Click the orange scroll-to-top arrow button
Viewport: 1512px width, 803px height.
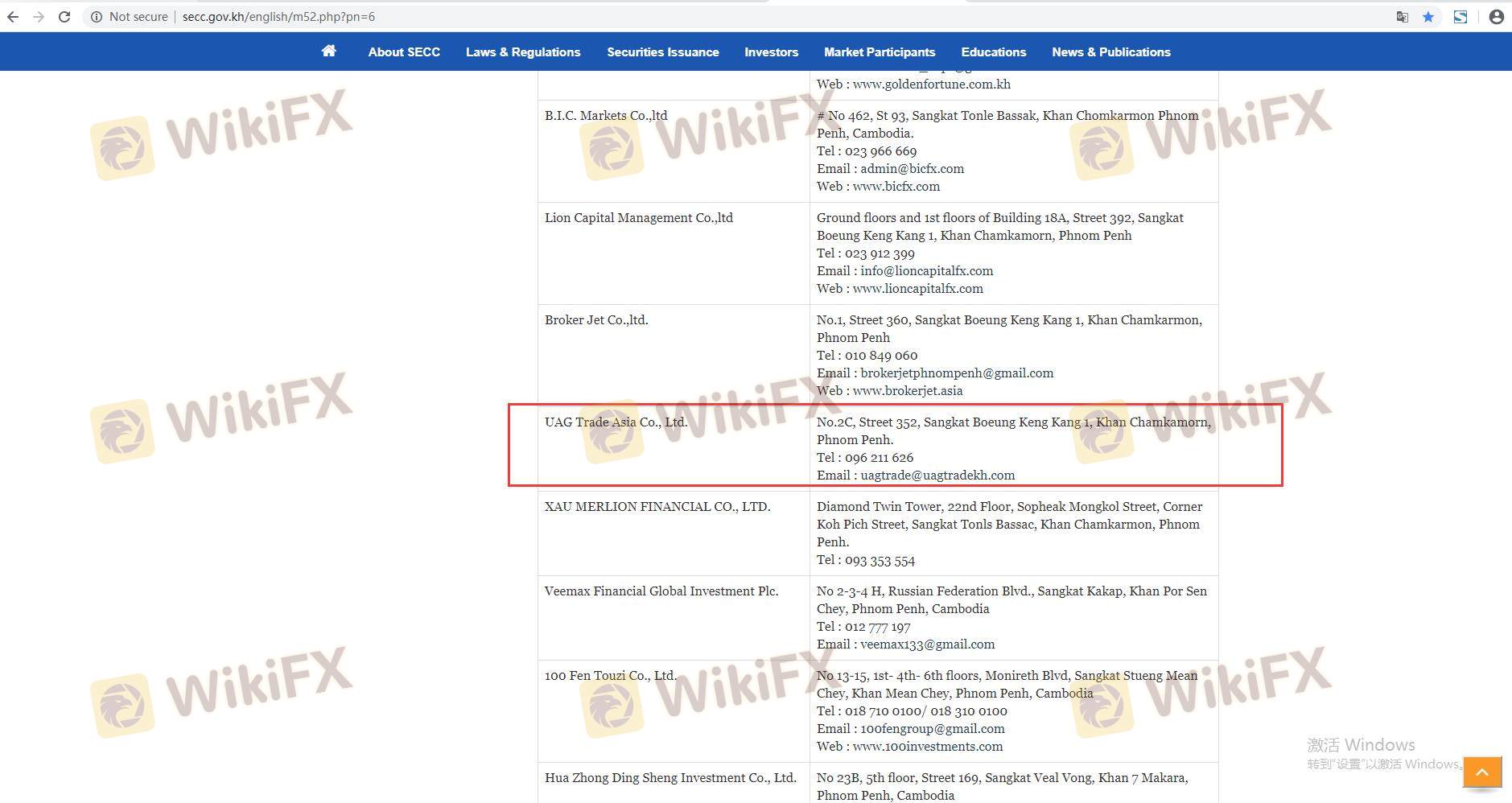(1482, 772)
